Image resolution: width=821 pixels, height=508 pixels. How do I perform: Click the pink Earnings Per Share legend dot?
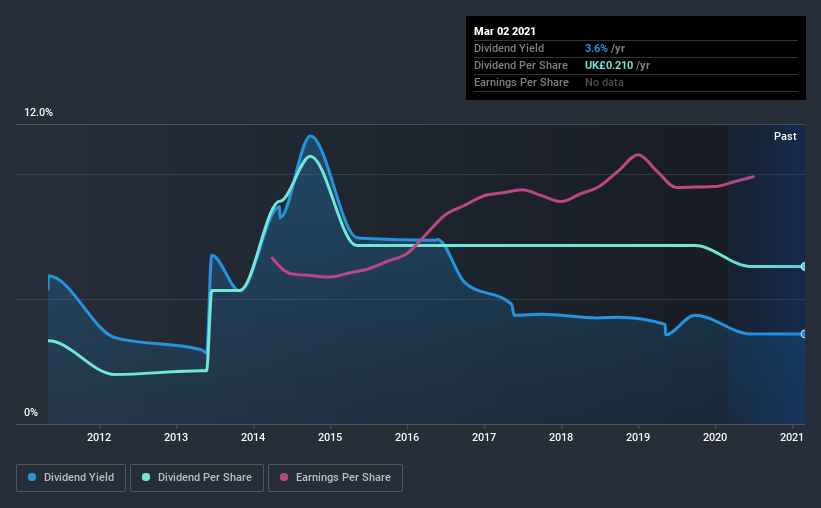click(x=284, y=478)
